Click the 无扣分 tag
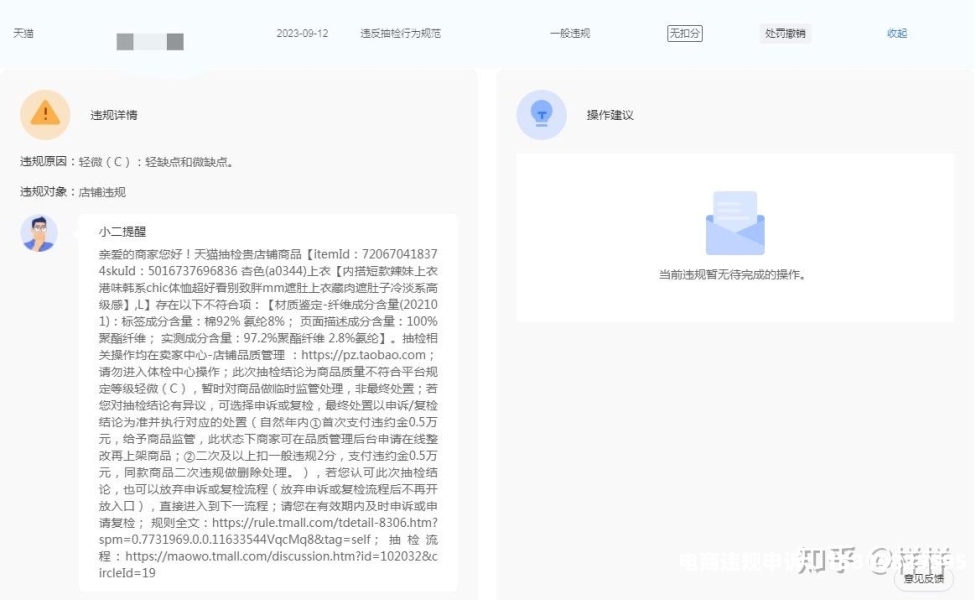 coord(685,34)
